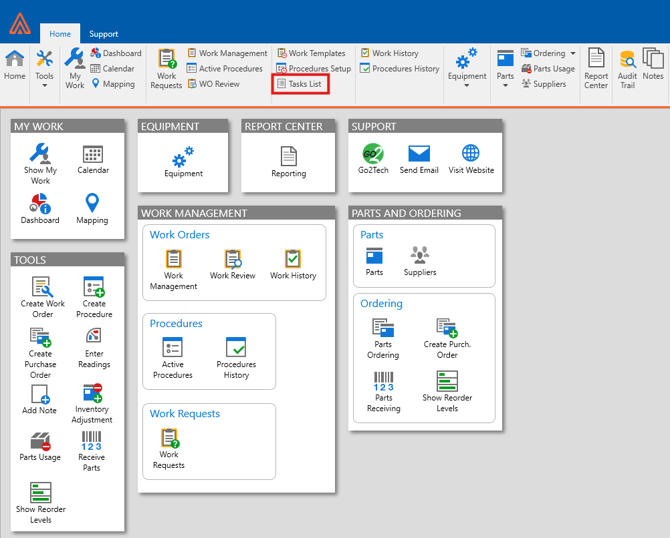Image resolution: width=670 pixels, height=538 pixels.
Task: Open Go2Tech support icon
Action: point(373,155)
